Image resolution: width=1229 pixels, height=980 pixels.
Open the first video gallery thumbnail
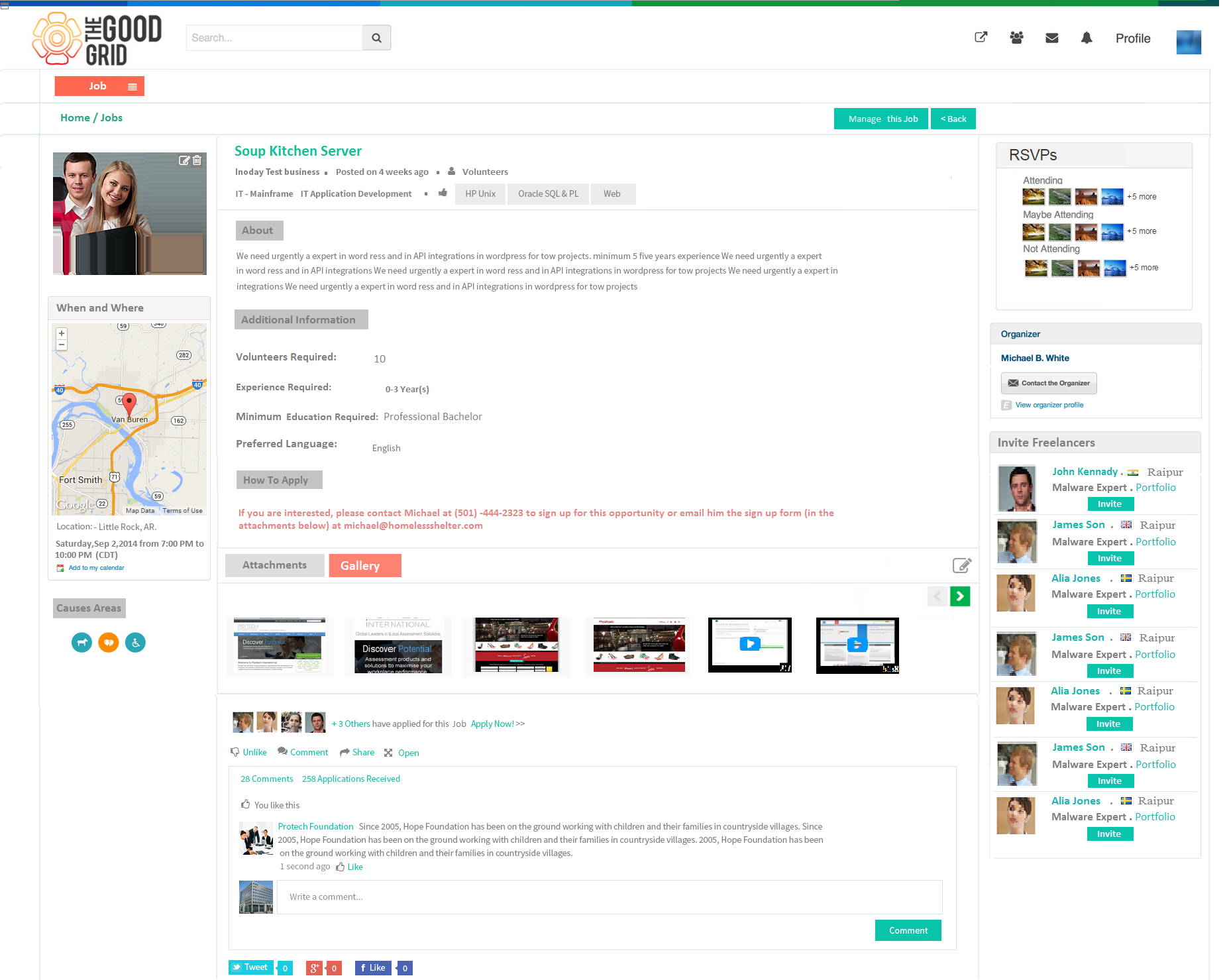pos(750,645)
